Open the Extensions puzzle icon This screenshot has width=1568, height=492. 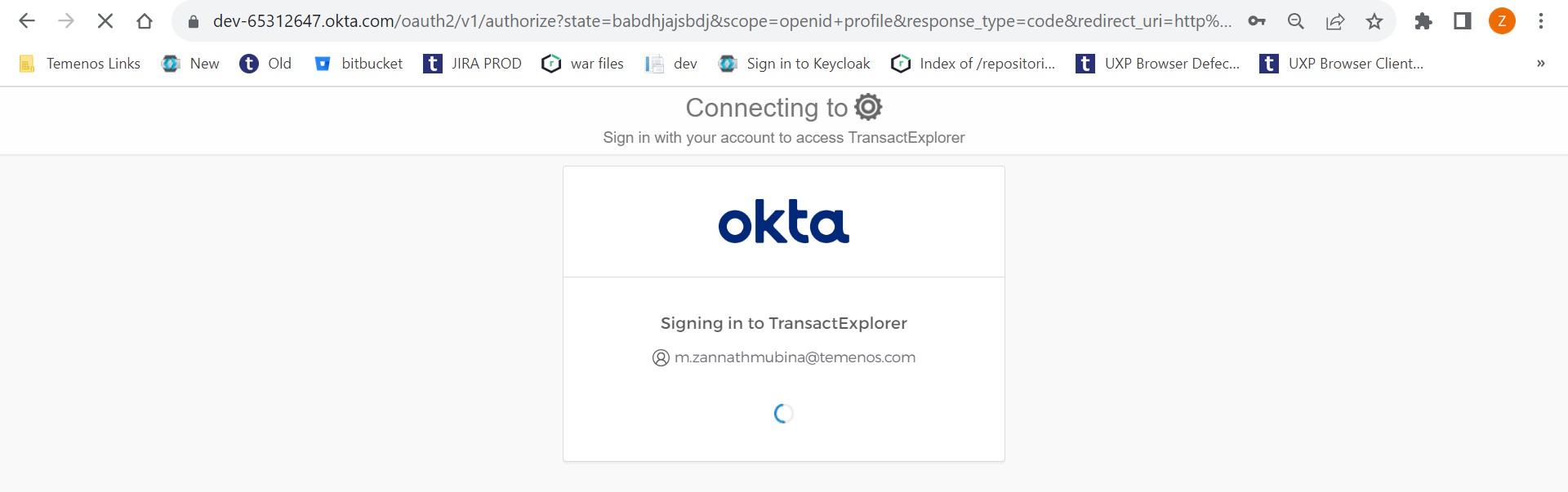[1423, 21]
